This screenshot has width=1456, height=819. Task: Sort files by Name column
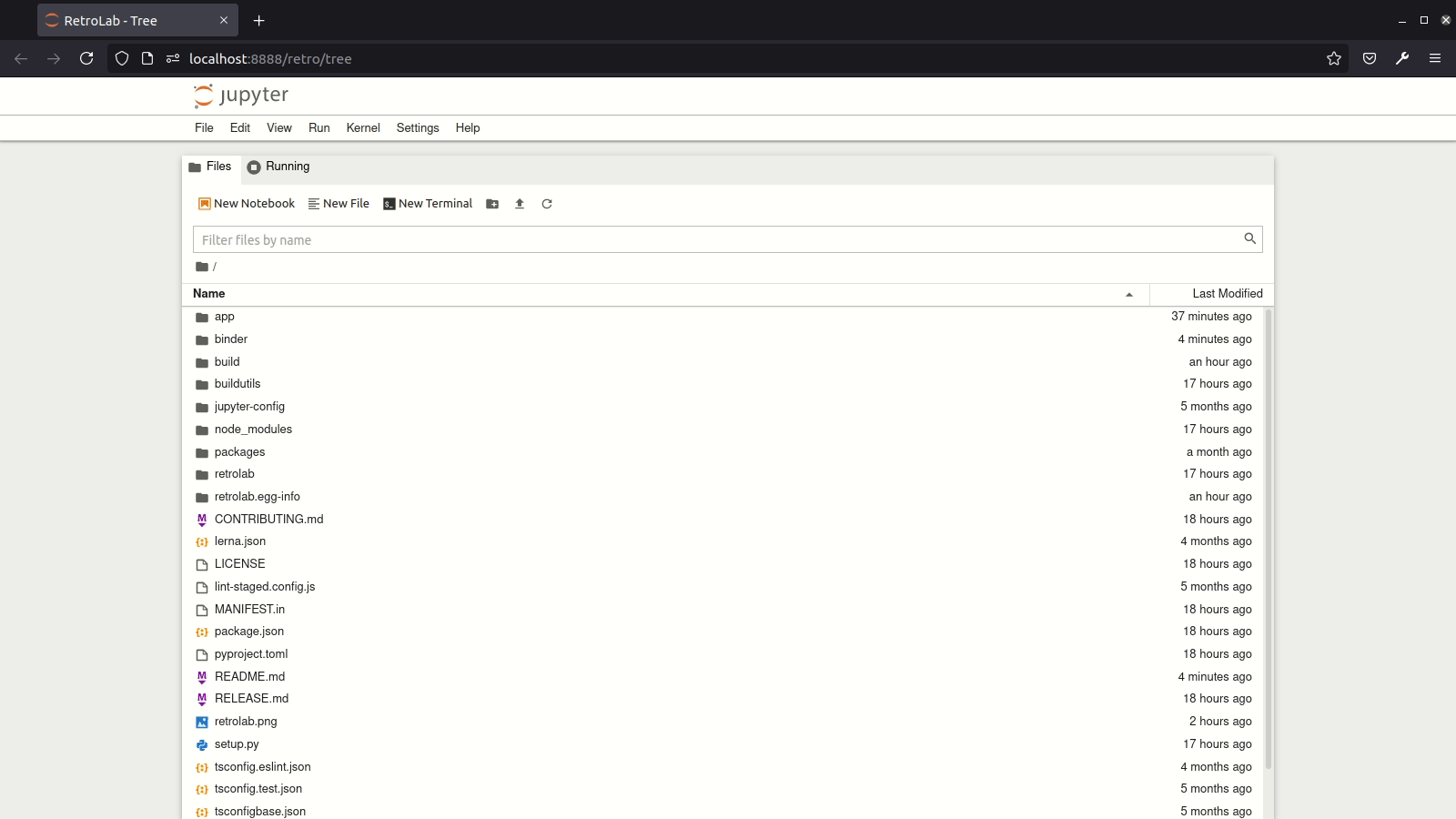point(665,294)
